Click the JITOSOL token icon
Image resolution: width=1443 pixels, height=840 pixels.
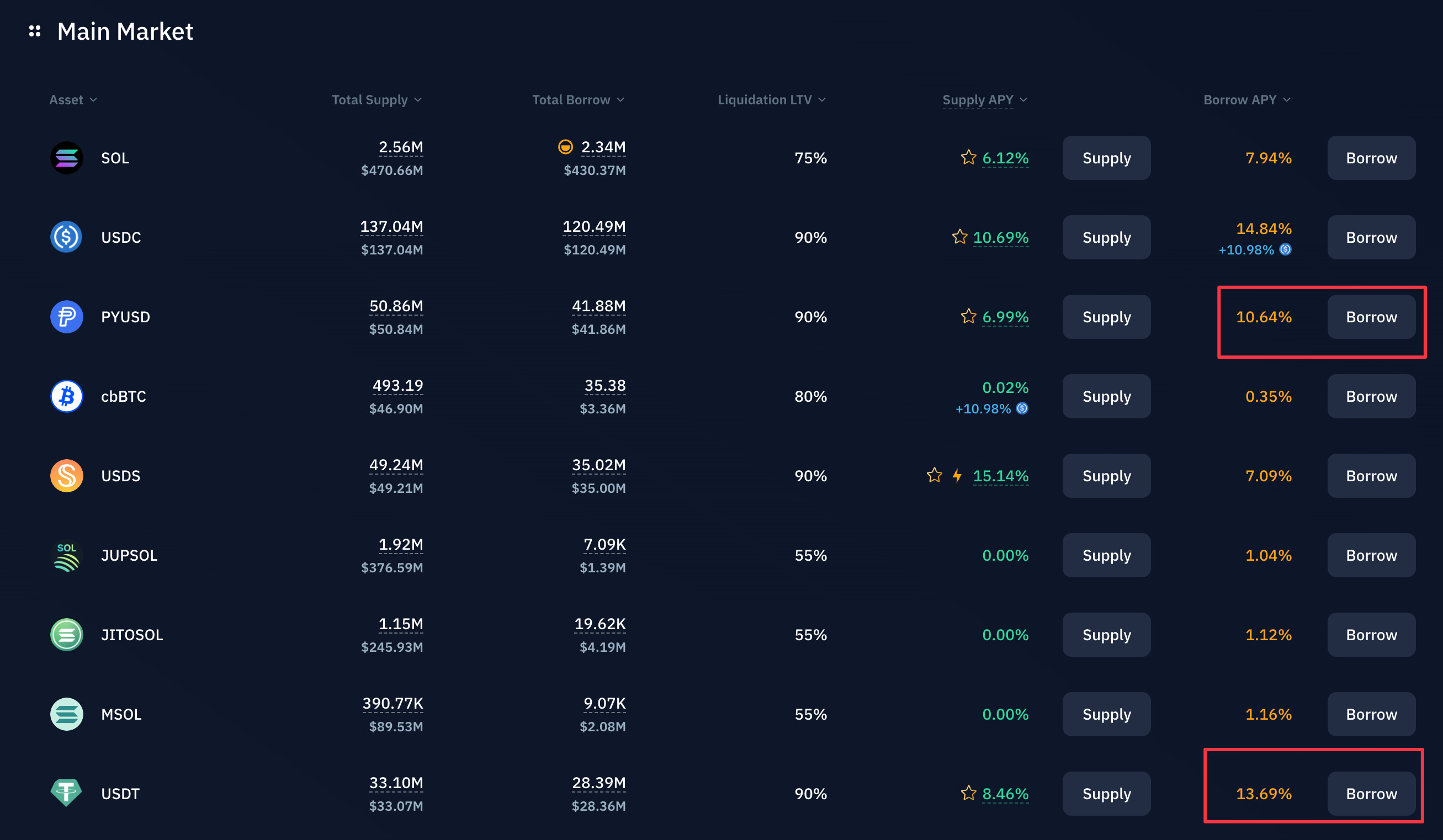pos(66,635)
